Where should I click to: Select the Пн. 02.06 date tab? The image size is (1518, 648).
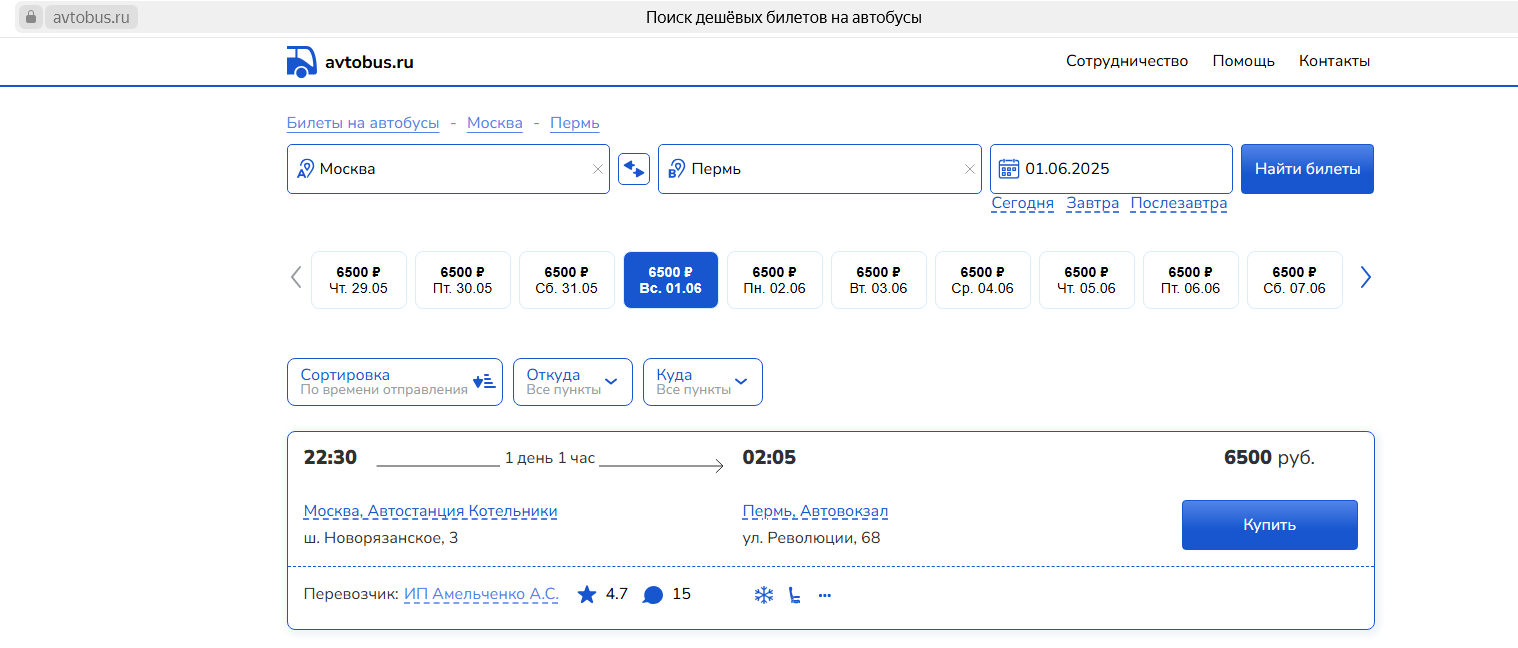[775, 280]
